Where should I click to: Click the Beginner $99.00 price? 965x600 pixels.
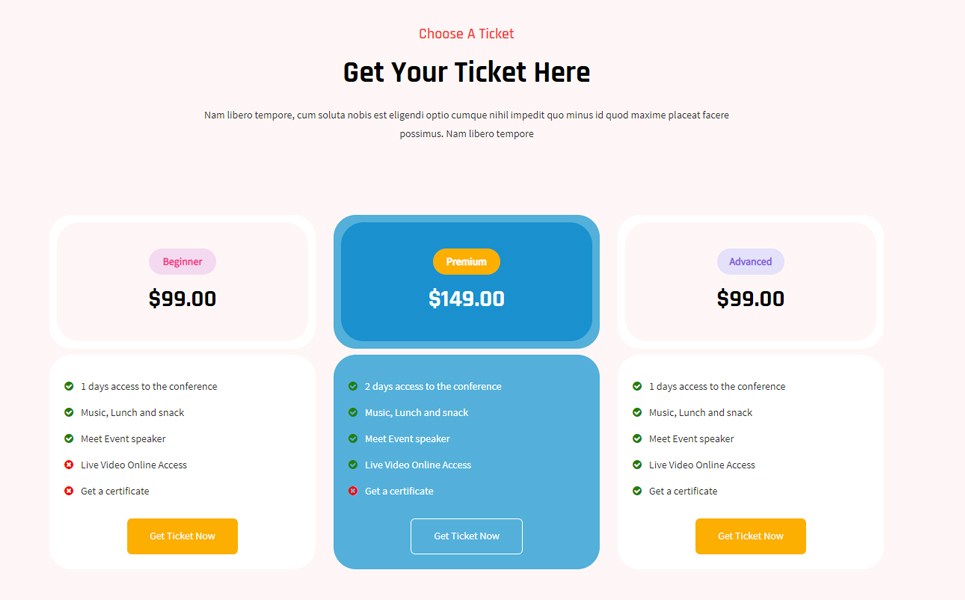(x=182, y=299)
